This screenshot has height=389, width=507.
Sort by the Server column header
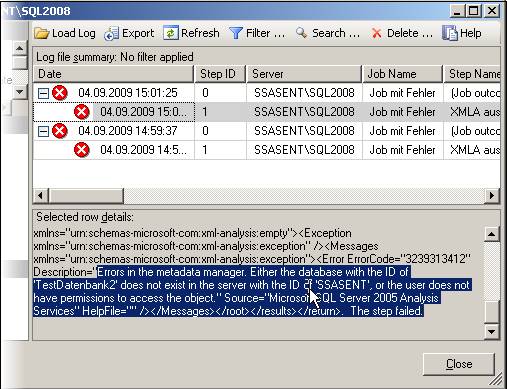304,74
